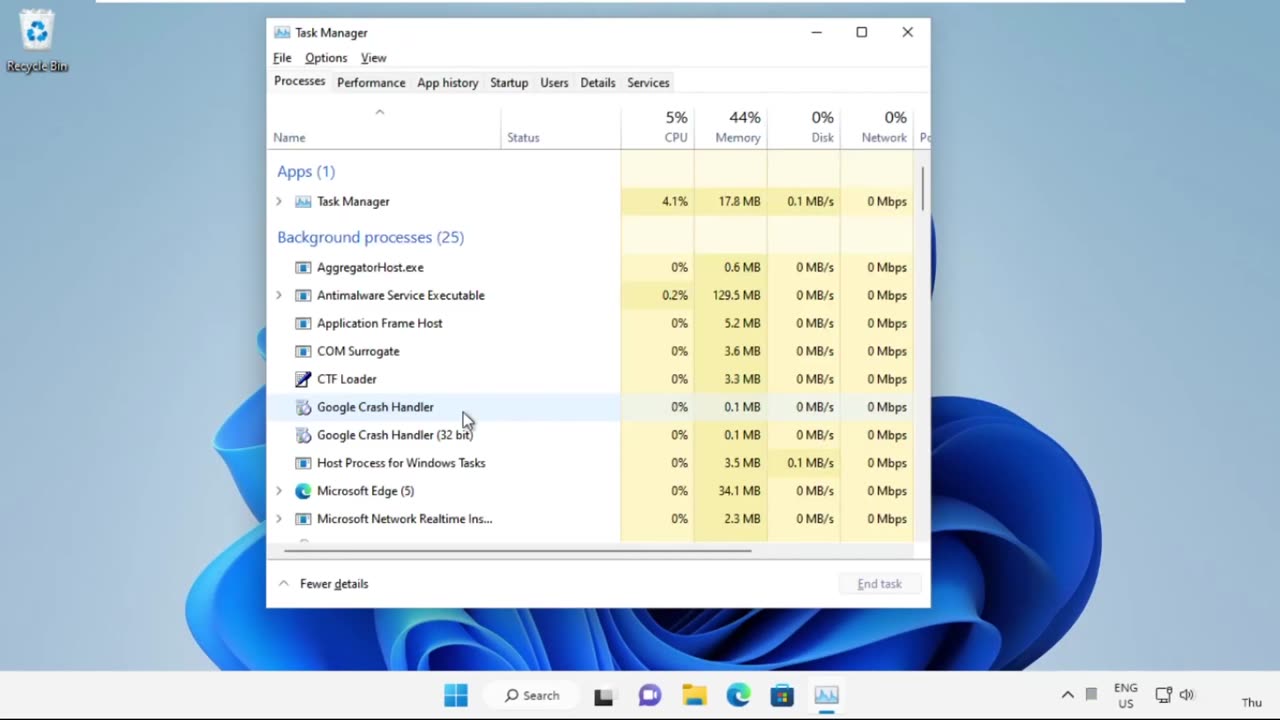Switch to the Services tab
Screen dimensions: 1280x720
648,83
